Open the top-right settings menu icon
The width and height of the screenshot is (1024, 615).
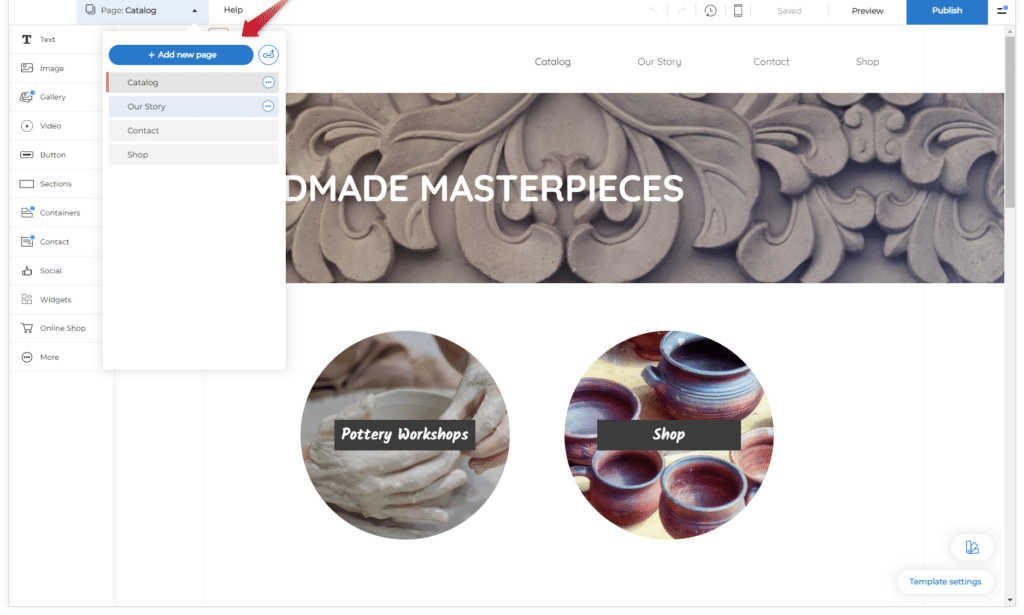coord(1002,10)
